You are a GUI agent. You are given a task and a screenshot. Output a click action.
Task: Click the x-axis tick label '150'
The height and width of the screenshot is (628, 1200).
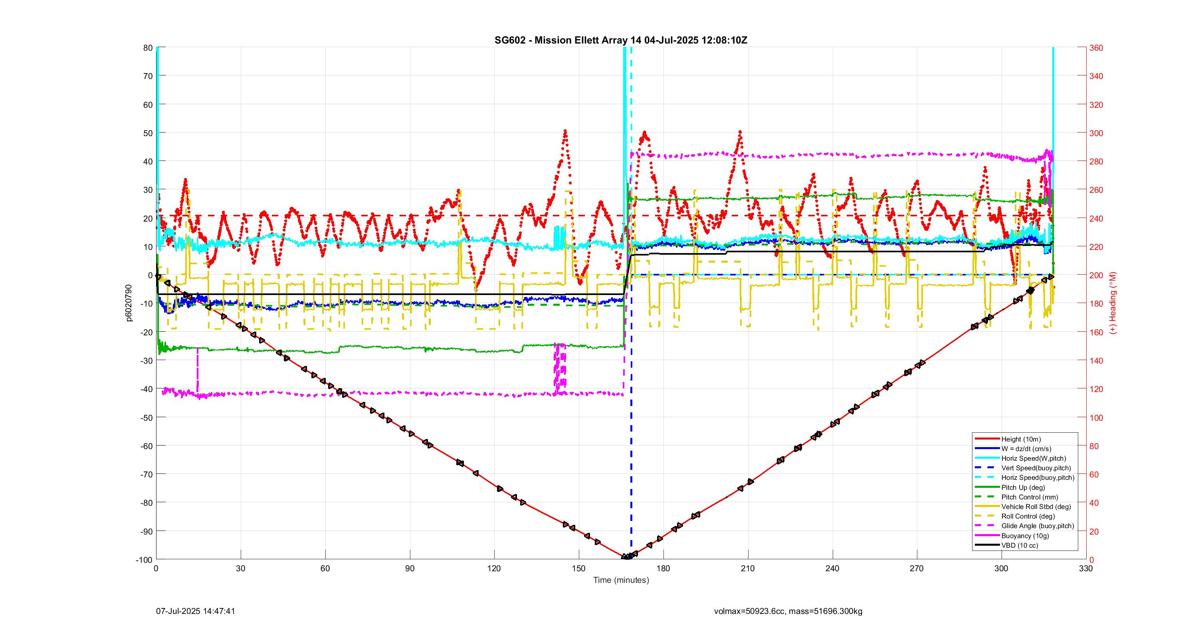[x=578, y=567]
